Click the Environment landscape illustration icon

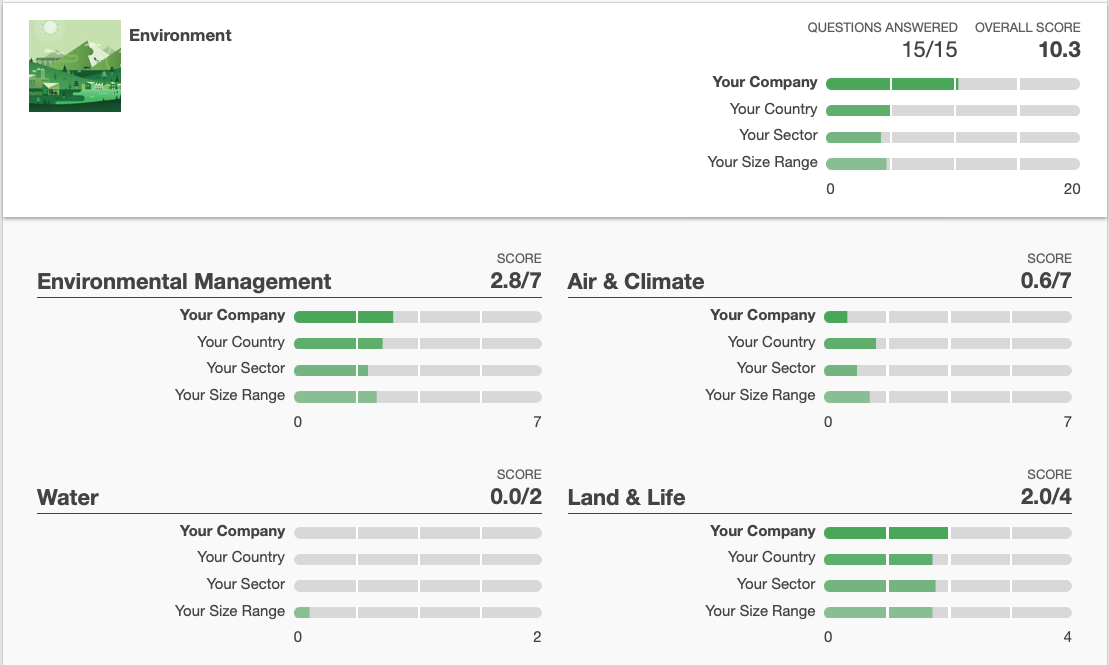click(75, 66)
